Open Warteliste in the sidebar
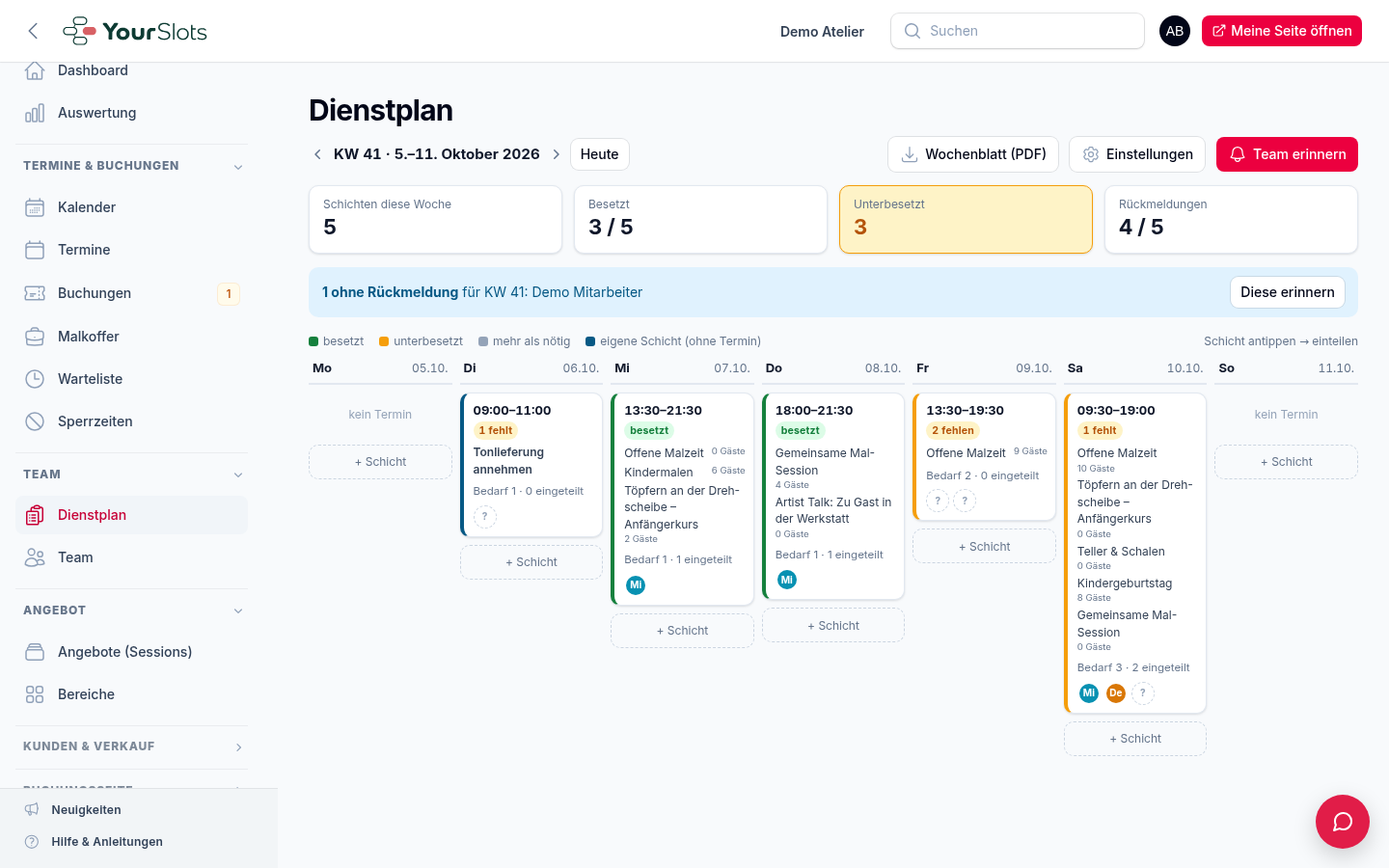The height and width of the screenshot is (868, 1389). [131, 379]
